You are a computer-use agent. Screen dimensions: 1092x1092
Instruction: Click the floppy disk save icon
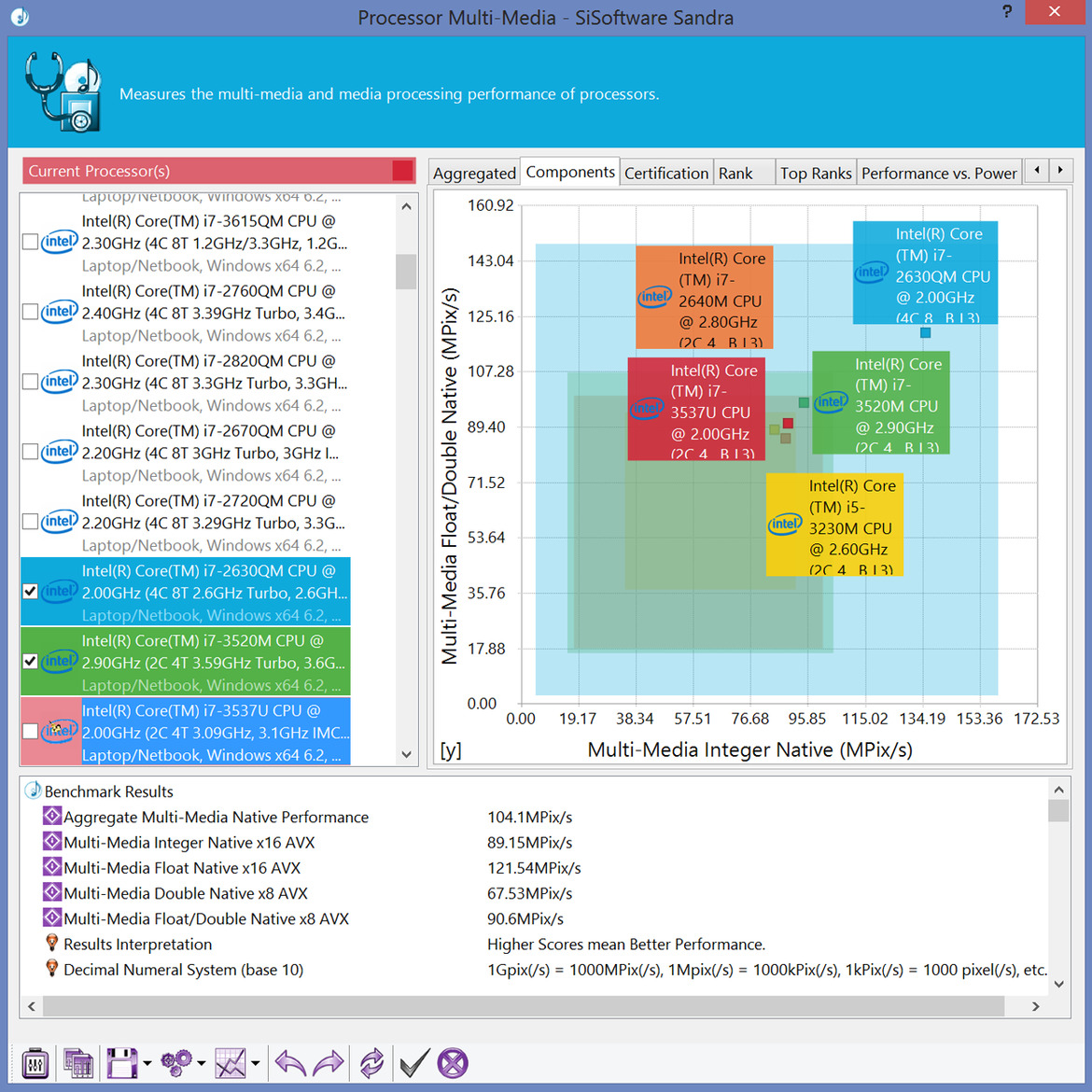[x=122, y=1063]
